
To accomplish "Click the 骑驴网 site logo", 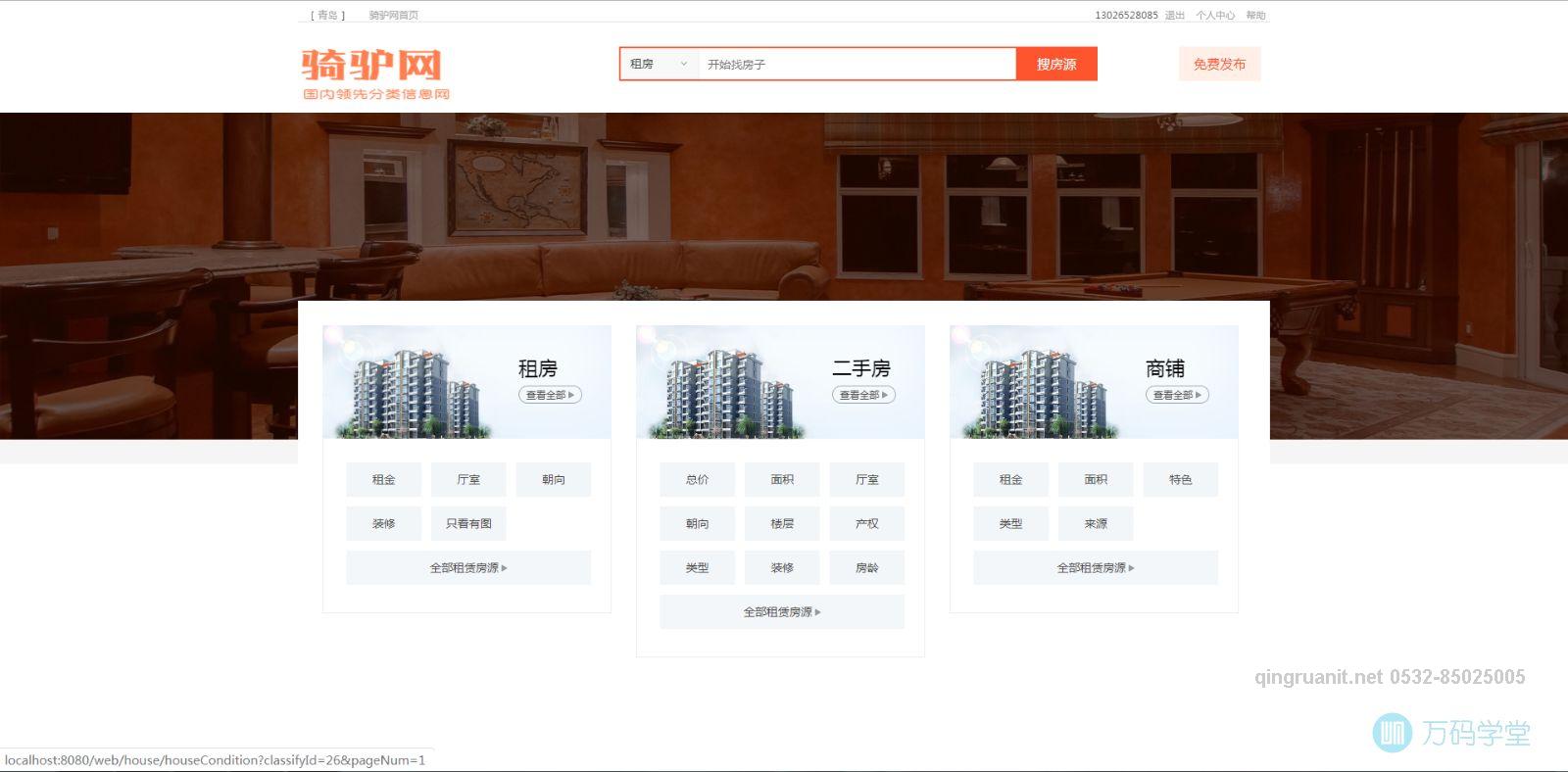I will coord(376,73).
